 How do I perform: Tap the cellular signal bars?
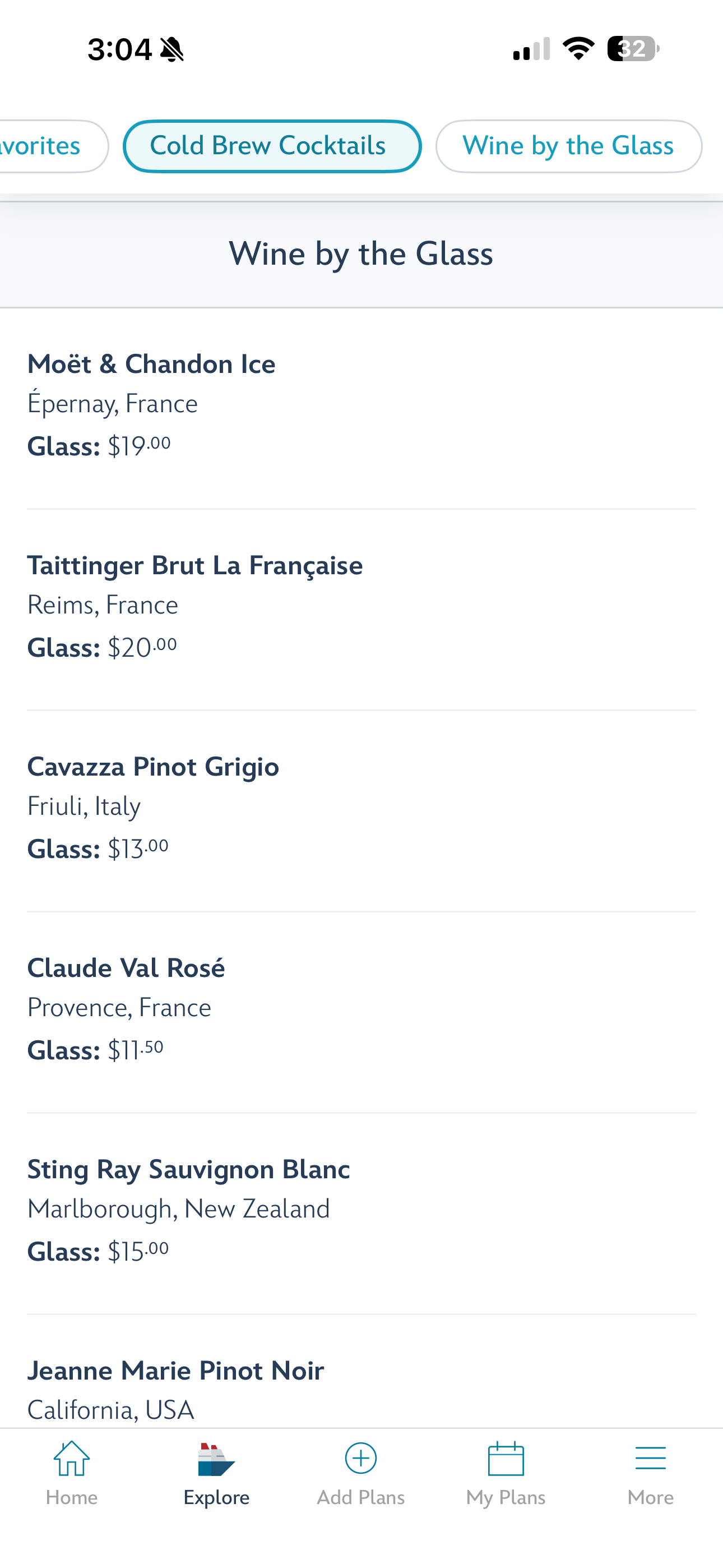tap(531, 49)
